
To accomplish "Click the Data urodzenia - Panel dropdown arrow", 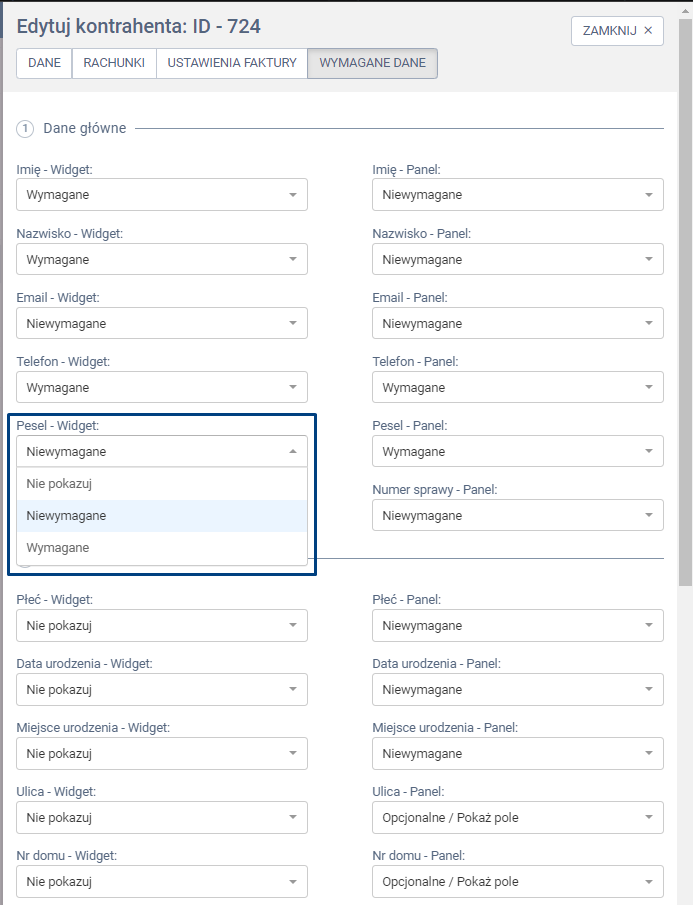I will tap(649, 690).
